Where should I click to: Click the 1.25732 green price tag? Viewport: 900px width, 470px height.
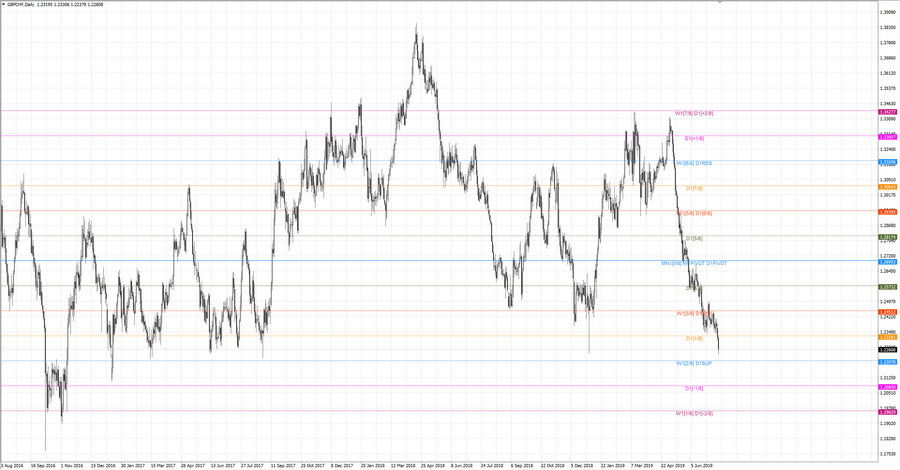(x=888, y=287)
